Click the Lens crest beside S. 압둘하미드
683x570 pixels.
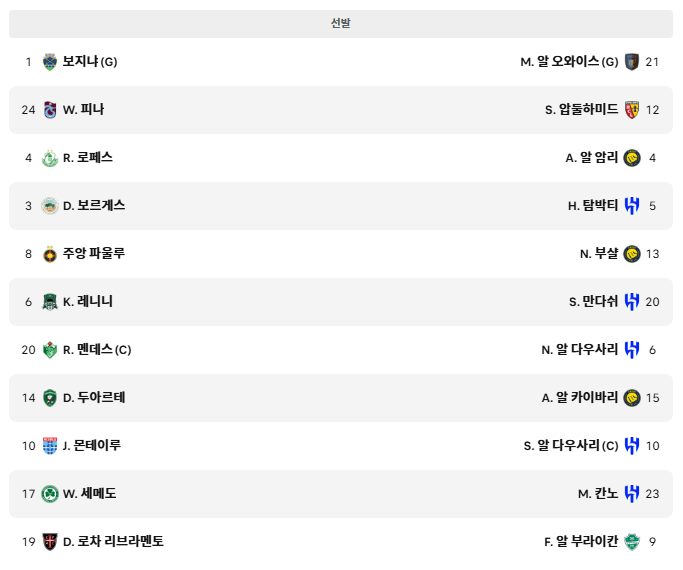tap(632, 110)
